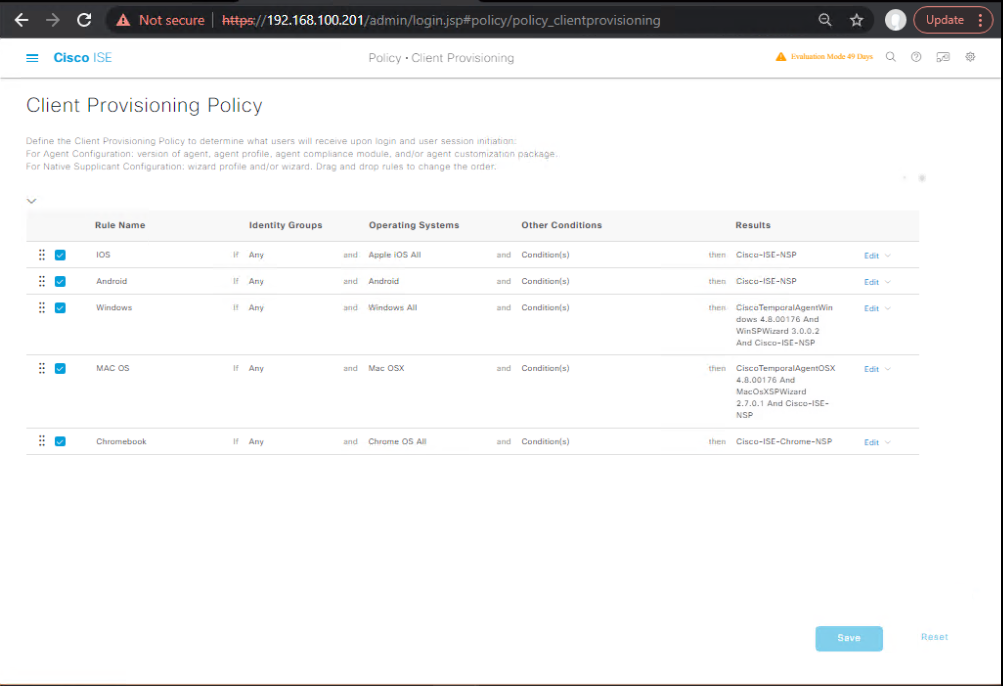Click the Rule Name column header
Viewport: 1003px width, 686px height.
[120, 225]
